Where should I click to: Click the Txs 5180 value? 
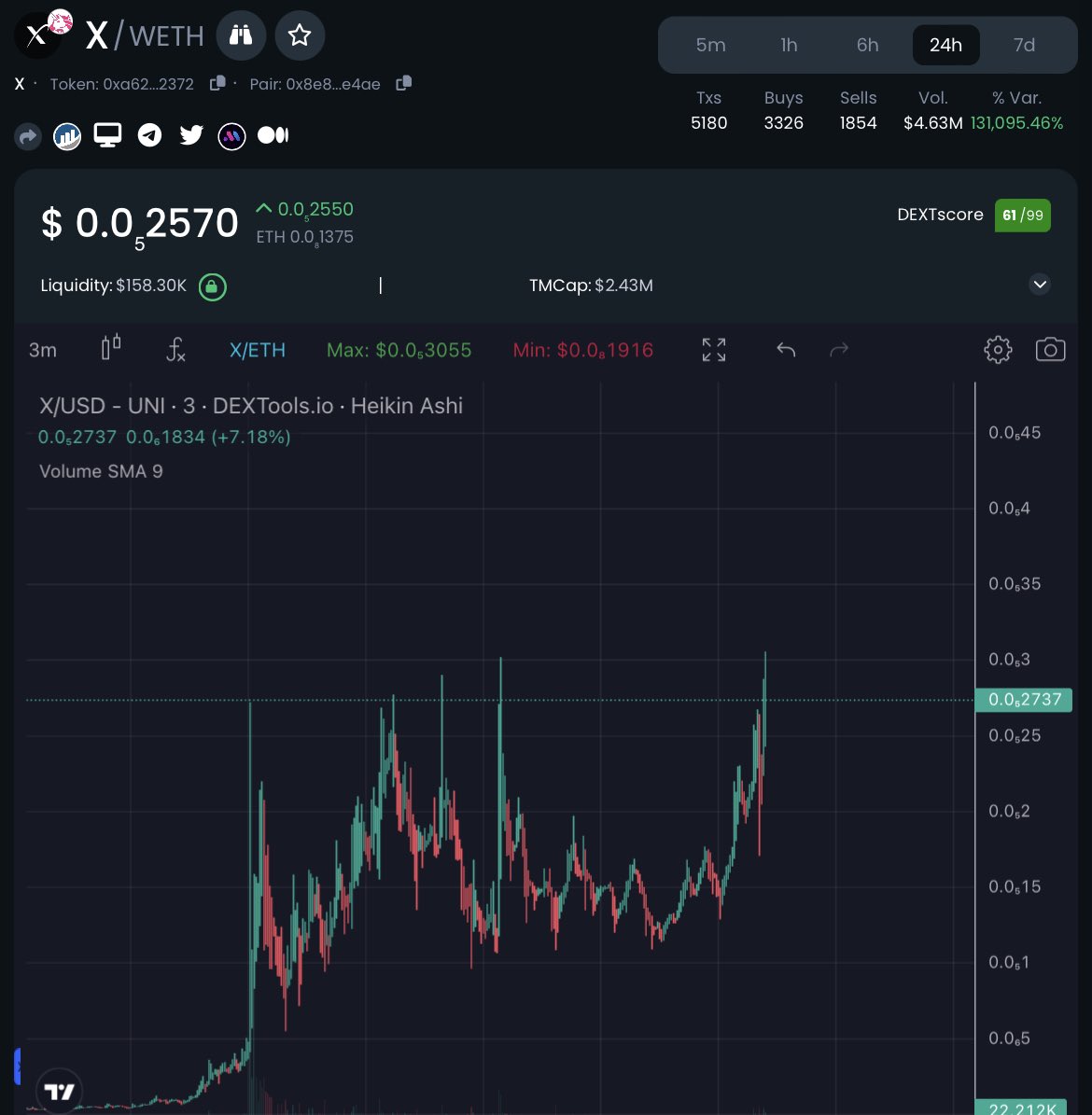pos(708,123)
